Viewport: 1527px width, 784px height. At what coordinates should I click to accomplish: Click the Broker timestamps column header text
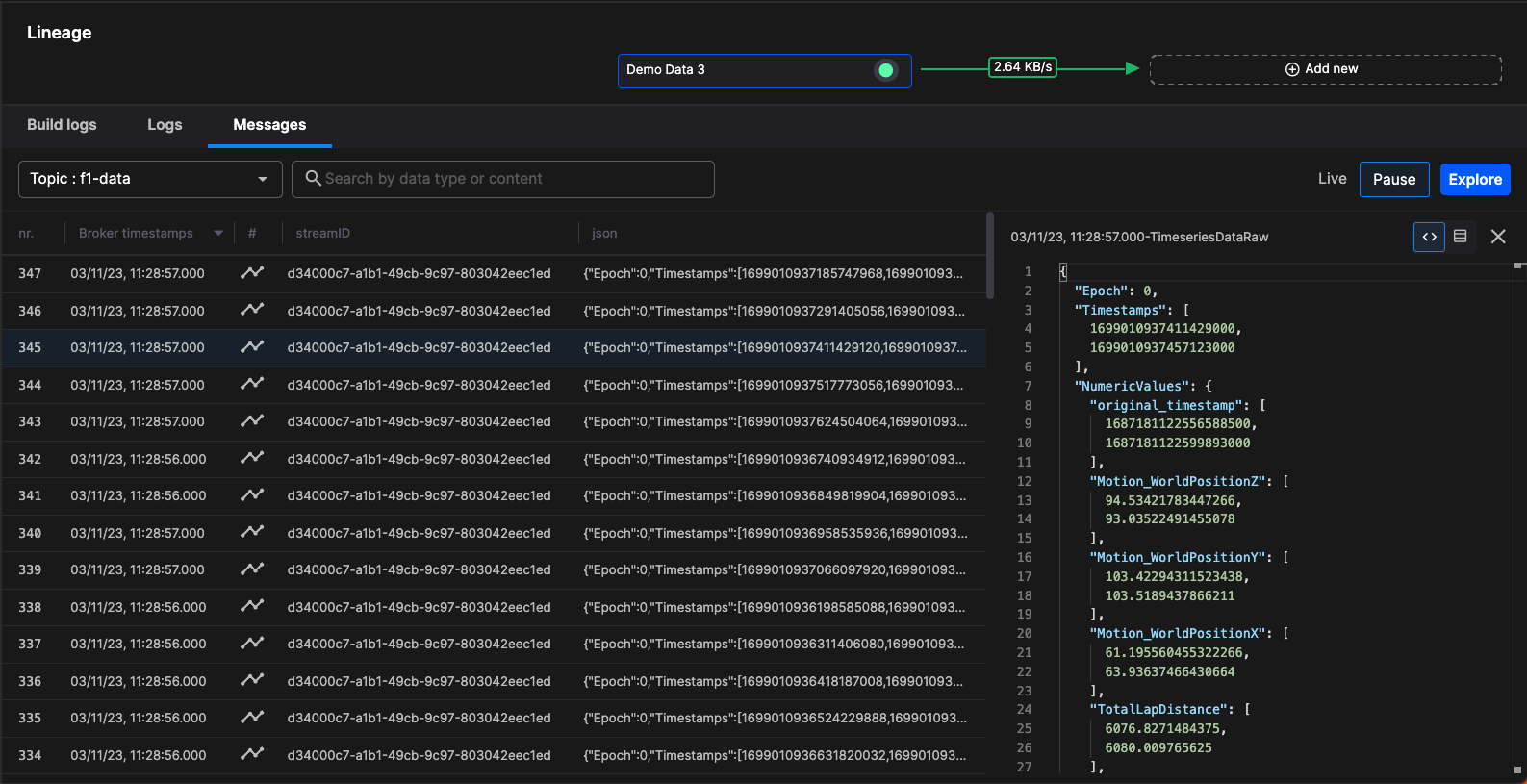(136, 234)
